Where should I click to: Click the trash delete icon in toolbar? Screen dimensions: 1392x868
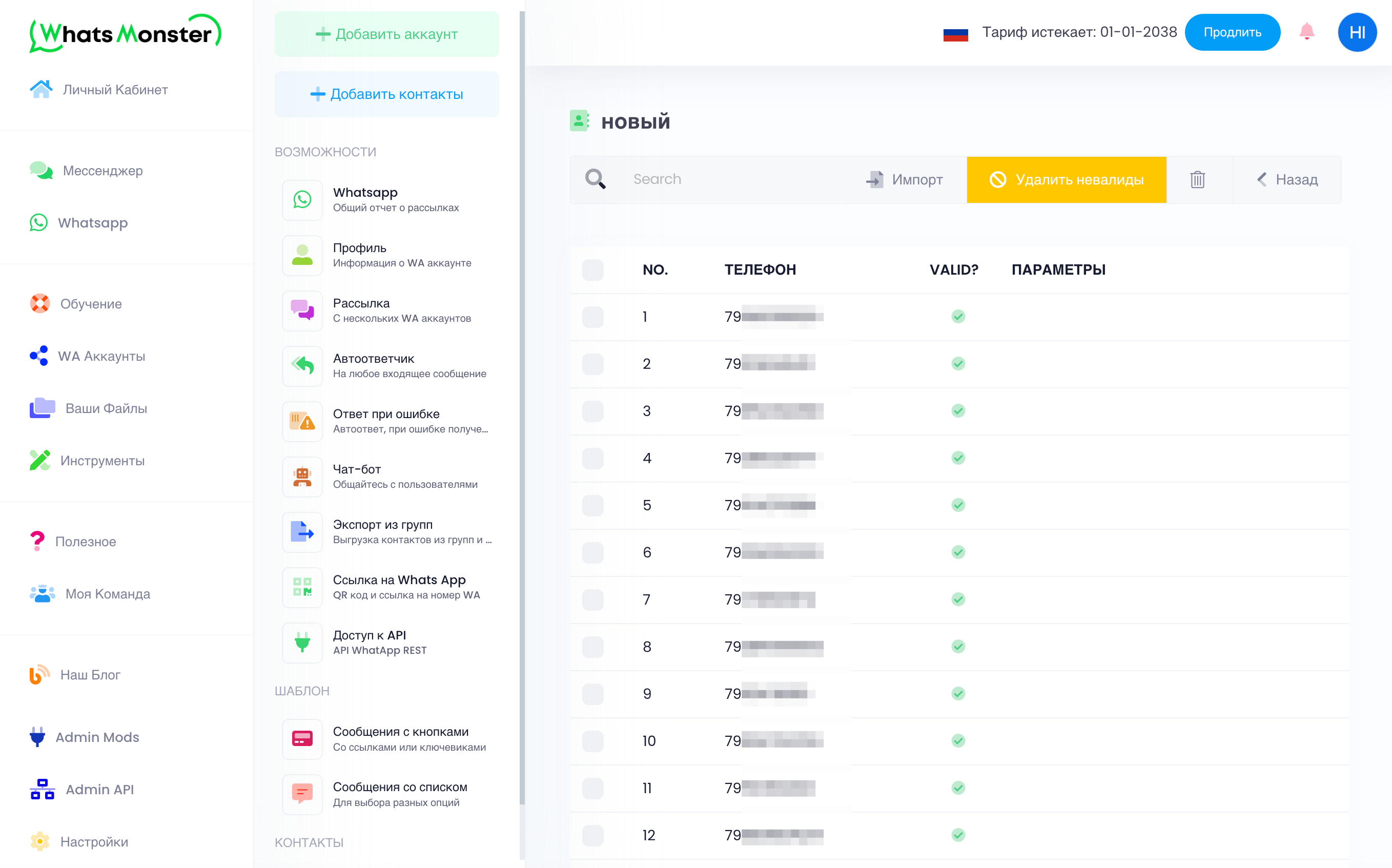[1197, 180]
